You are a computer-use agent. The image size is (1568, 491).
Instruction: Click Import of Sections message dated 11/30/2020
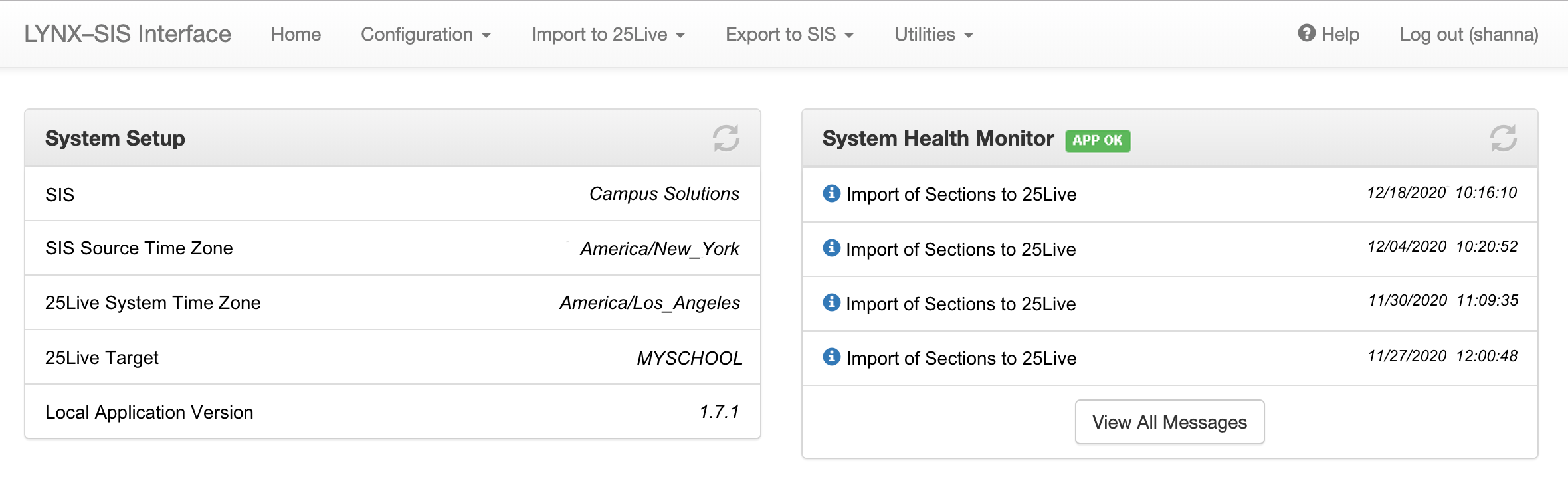coord(961,304)
